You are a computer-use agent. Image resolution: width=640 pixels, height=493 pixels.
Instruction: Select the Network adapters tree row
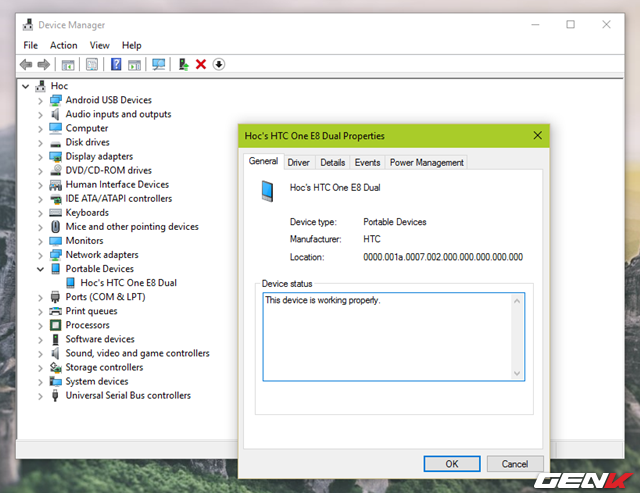click(102, 255)
